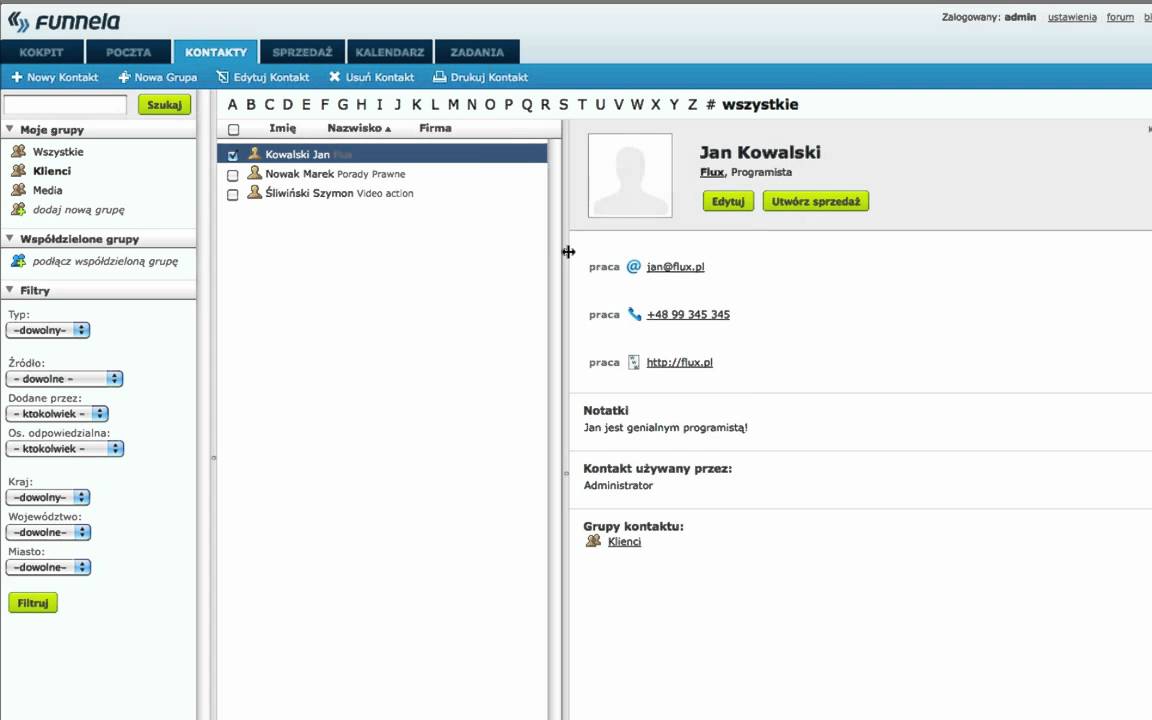
Task: Select the wszystkie alphabet filter
Action: tap(760, 104)
